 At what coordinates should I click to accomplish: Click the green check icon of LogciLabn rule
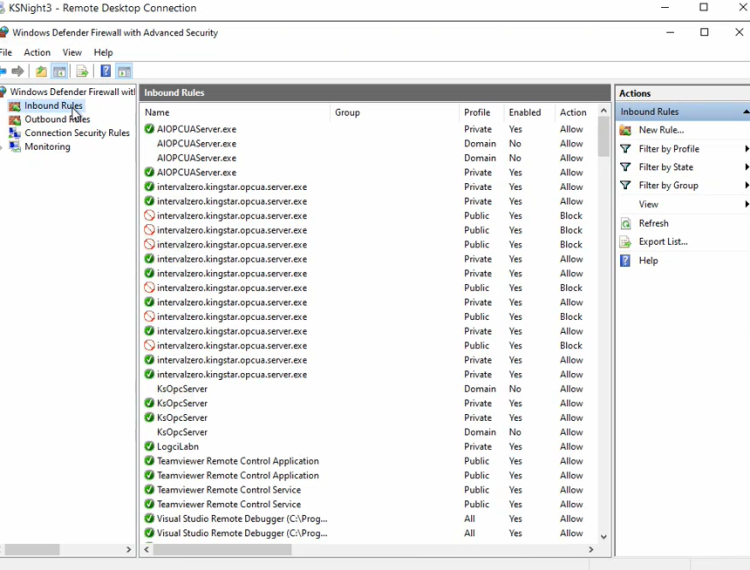149,447
